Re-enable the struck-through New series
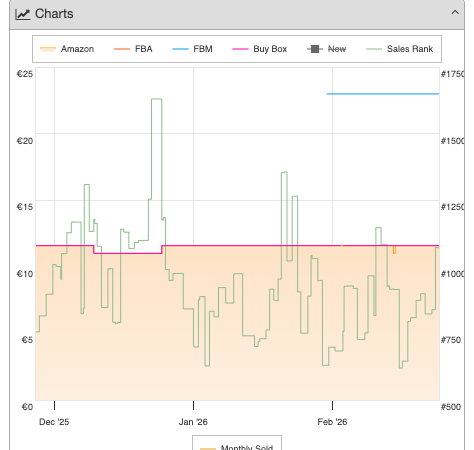Image resolution: width=474 pixels, height=450 pixels. [x=326, y=49]
